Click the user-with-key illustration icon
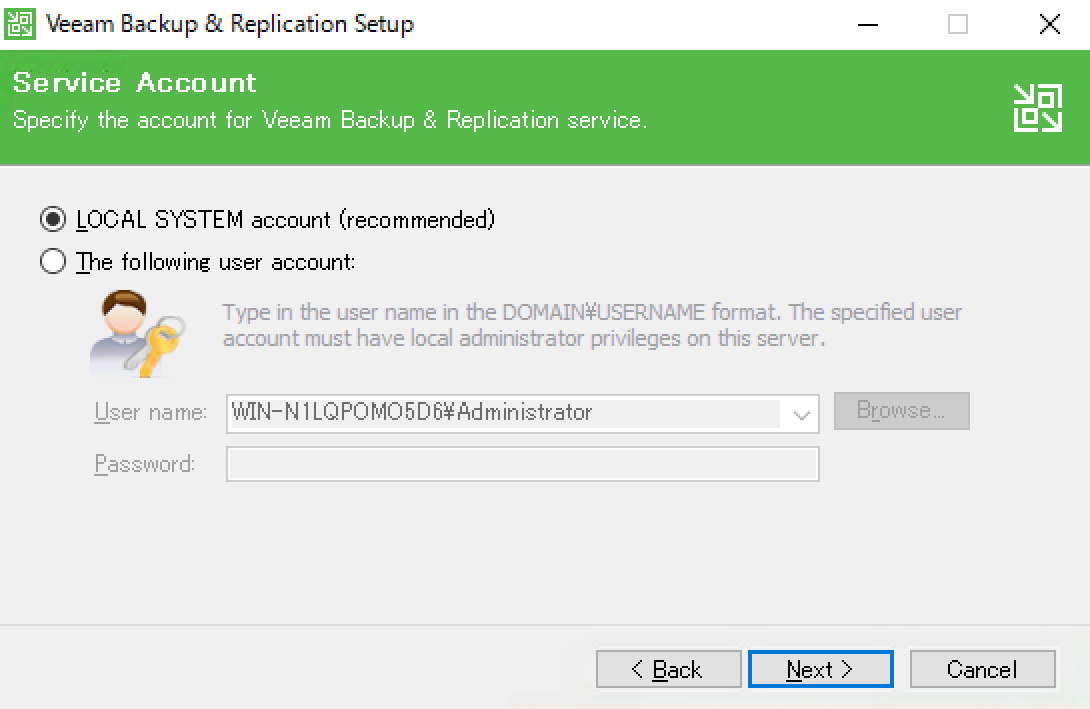This screenshot has width=1090, height=709. pos(142,330)
